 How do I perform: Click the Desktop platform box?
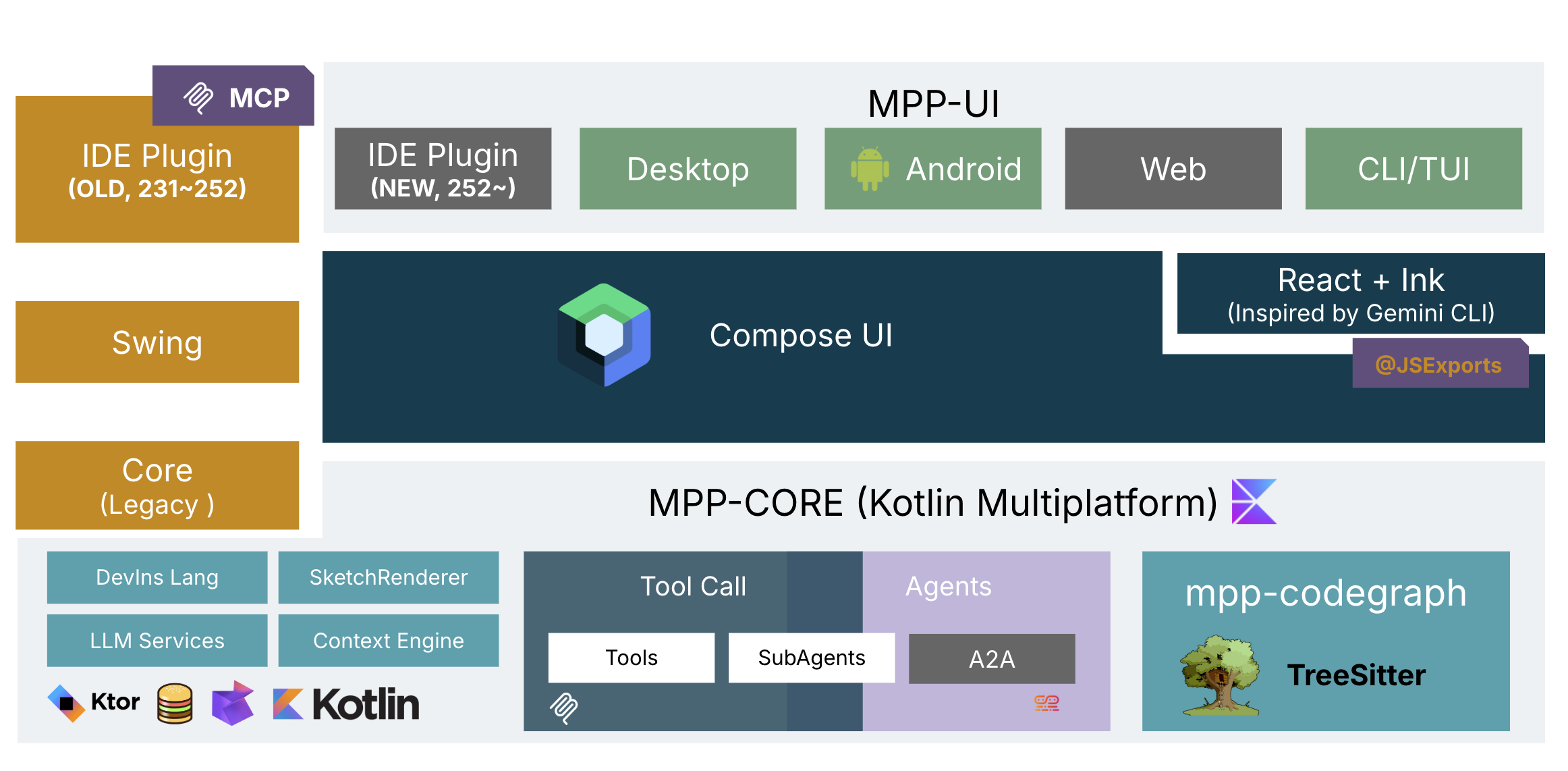coord(688,169)
